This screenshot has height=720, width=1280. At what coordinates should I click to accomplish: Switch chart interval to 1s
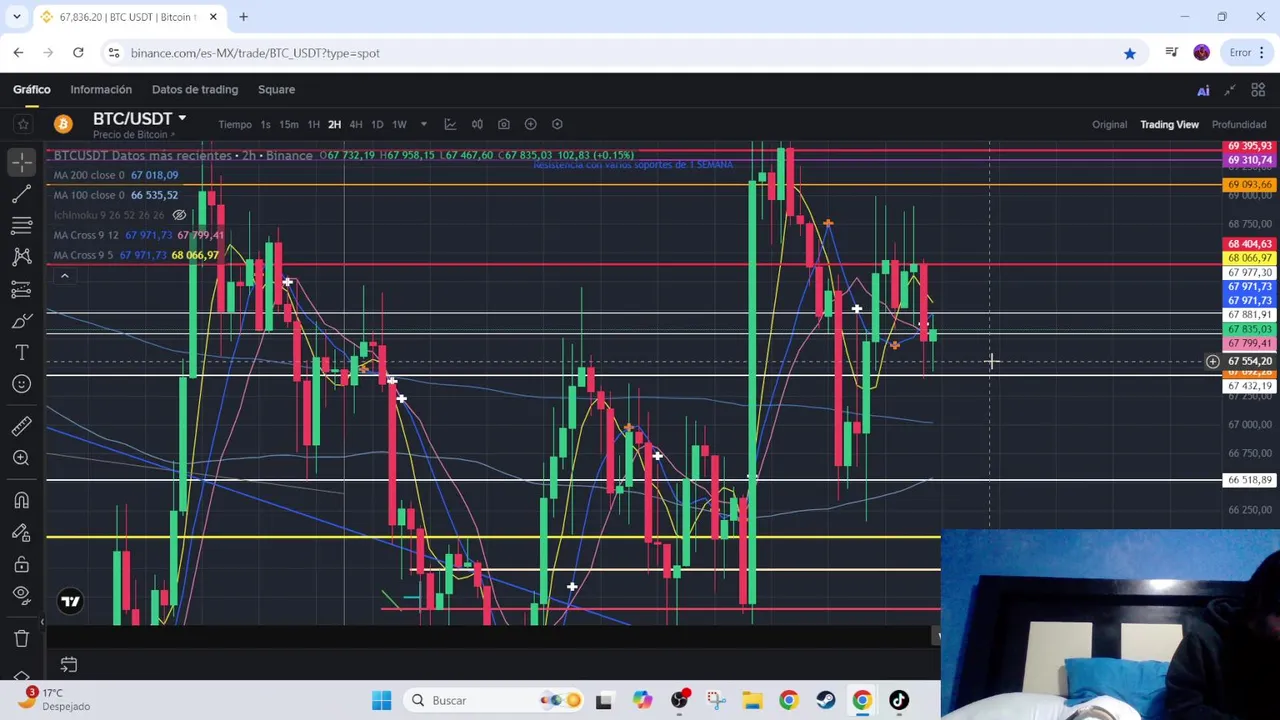265,124
